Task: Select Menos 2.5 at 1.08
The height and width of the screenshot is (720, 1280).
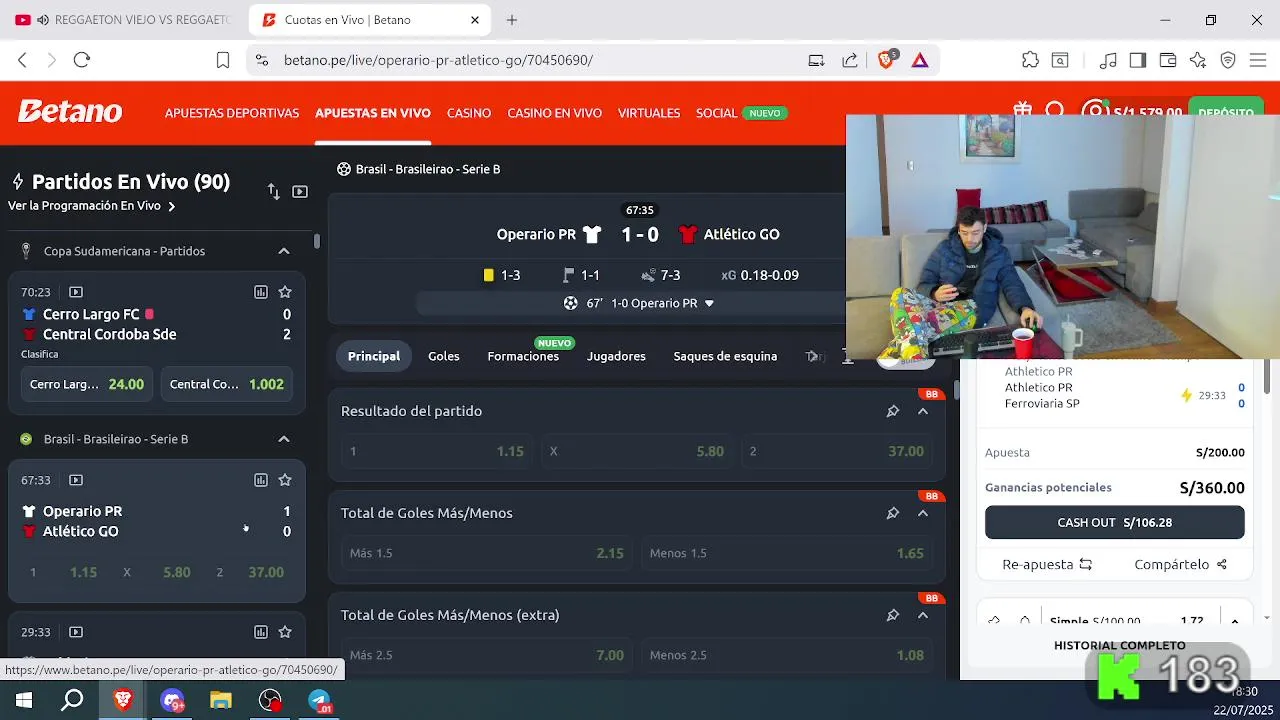Action: tap(787, 655)
